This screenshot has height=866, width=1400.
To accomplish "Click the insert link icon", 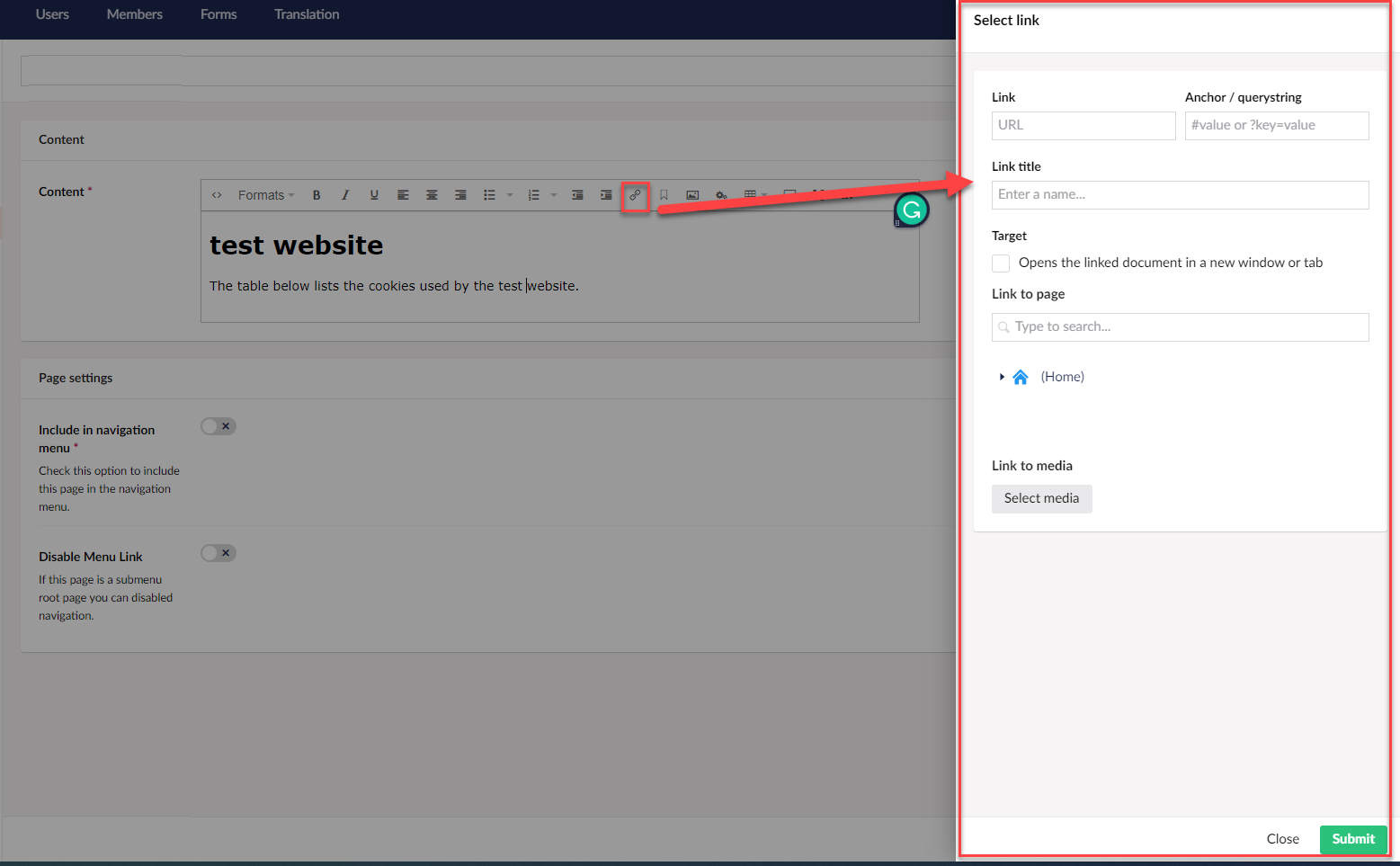I will 636,195.
